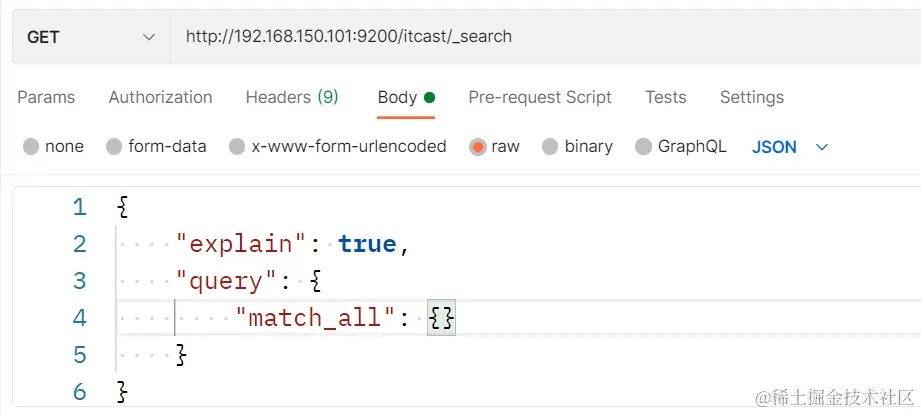Open the Pre-request Script tab
The width and height of the screenshot is (921, 414).
(540, 97)
